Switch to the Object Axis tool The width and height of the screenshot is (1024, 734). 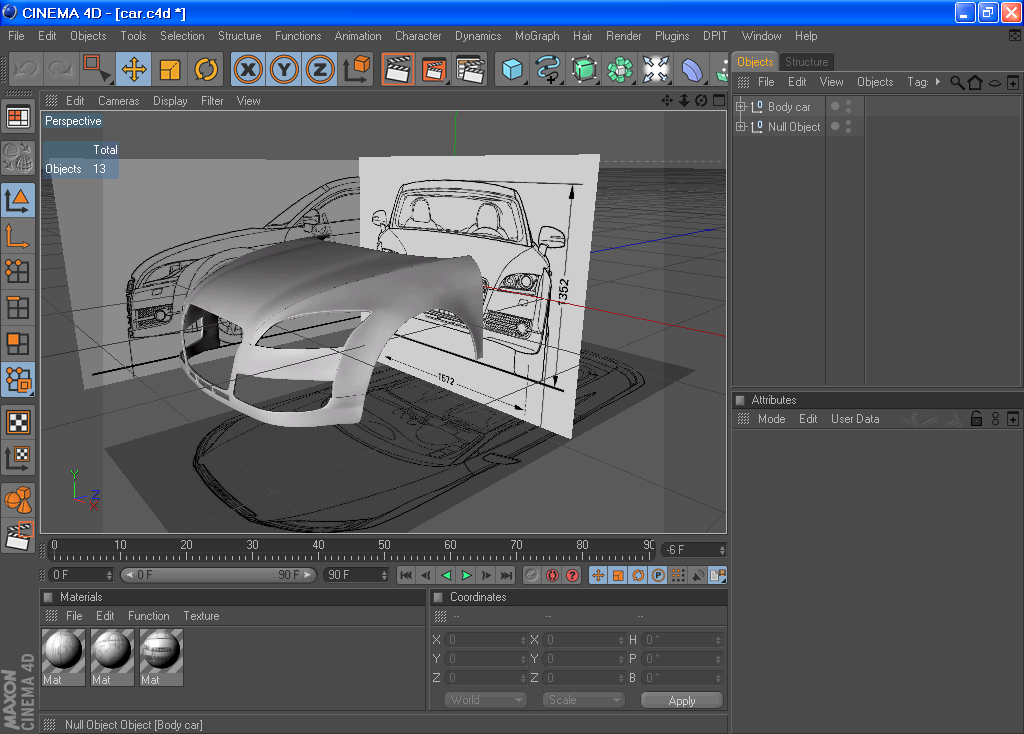pyautogui.click(x=18, y=236)
